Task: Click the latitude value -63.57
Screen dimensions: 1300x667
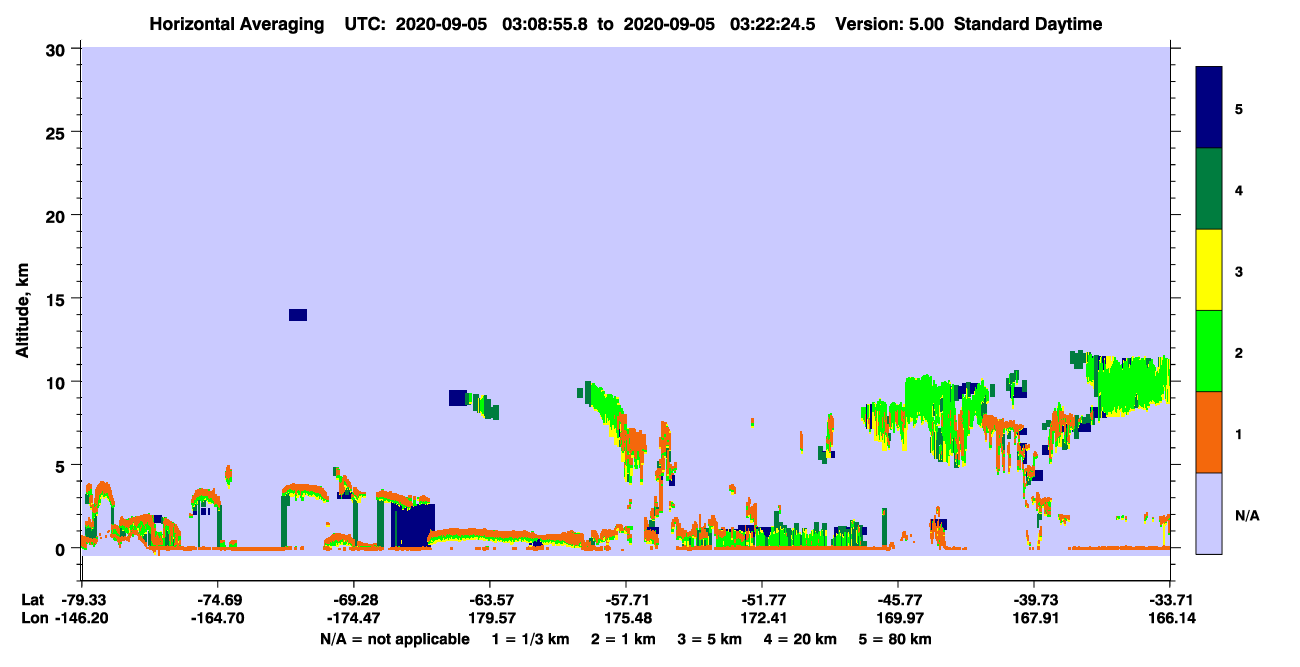Action: (x=489, y=600)
